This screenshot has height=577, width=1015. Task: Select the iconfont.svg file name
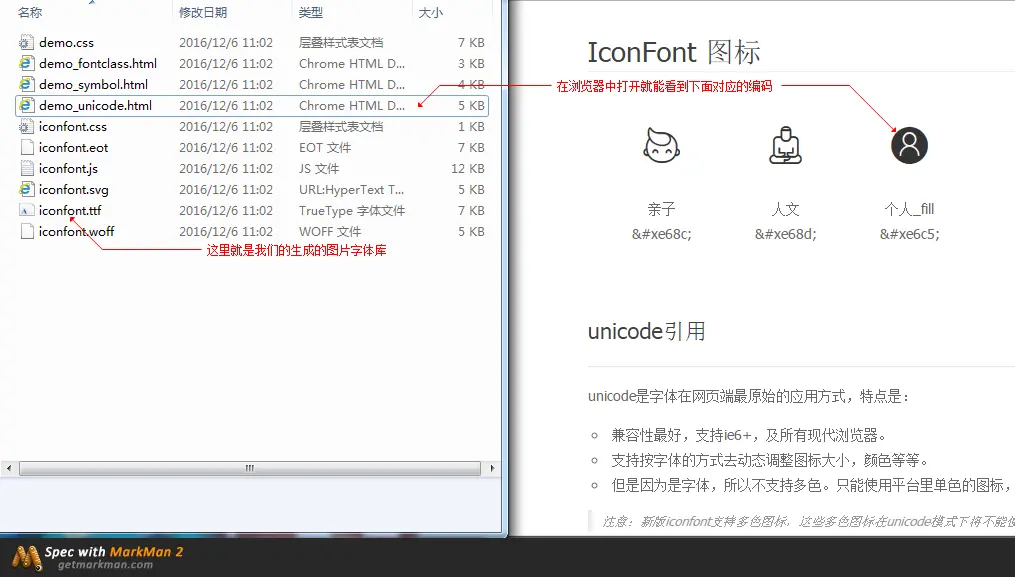tap(74, 190)
